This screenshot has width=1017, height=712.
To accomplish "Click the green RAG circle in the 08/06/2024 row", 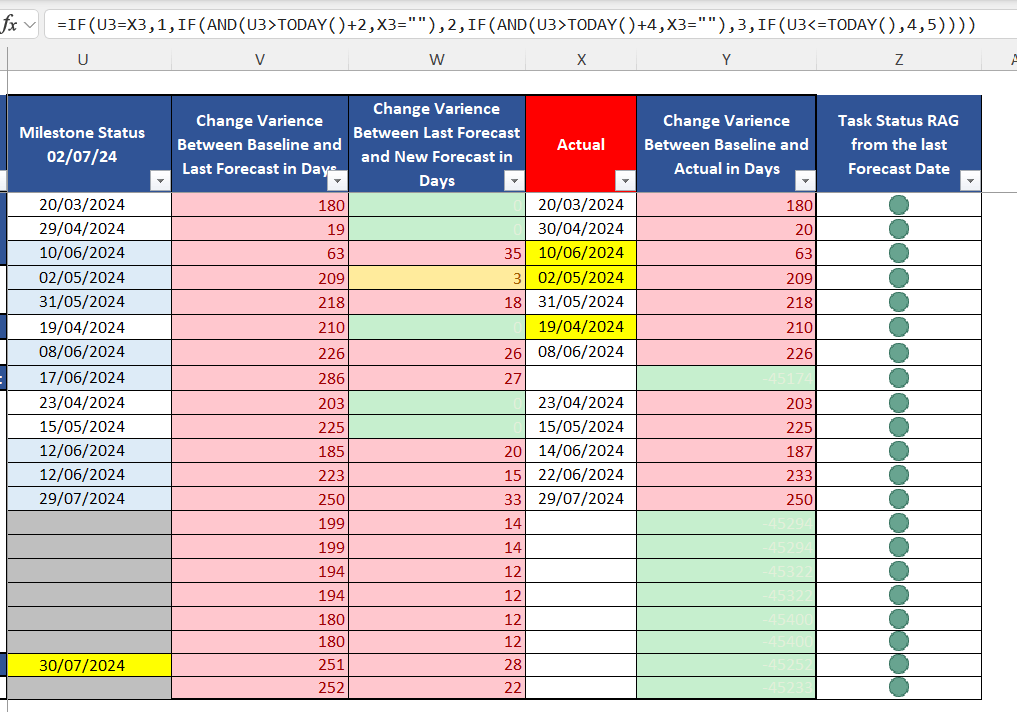I will (898, 352).
